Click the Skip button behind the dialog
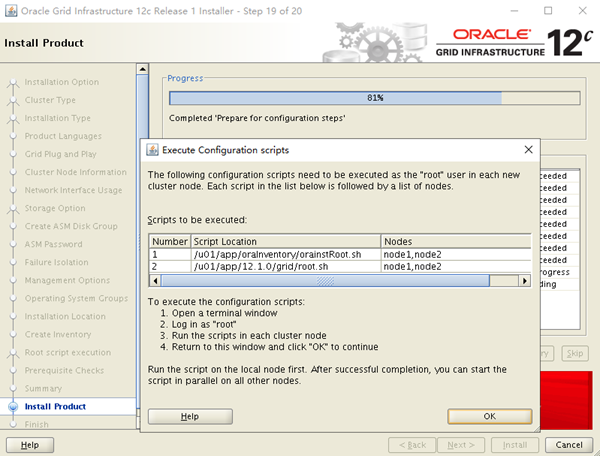This screenshot has width=600, height=456. (575, 353)
